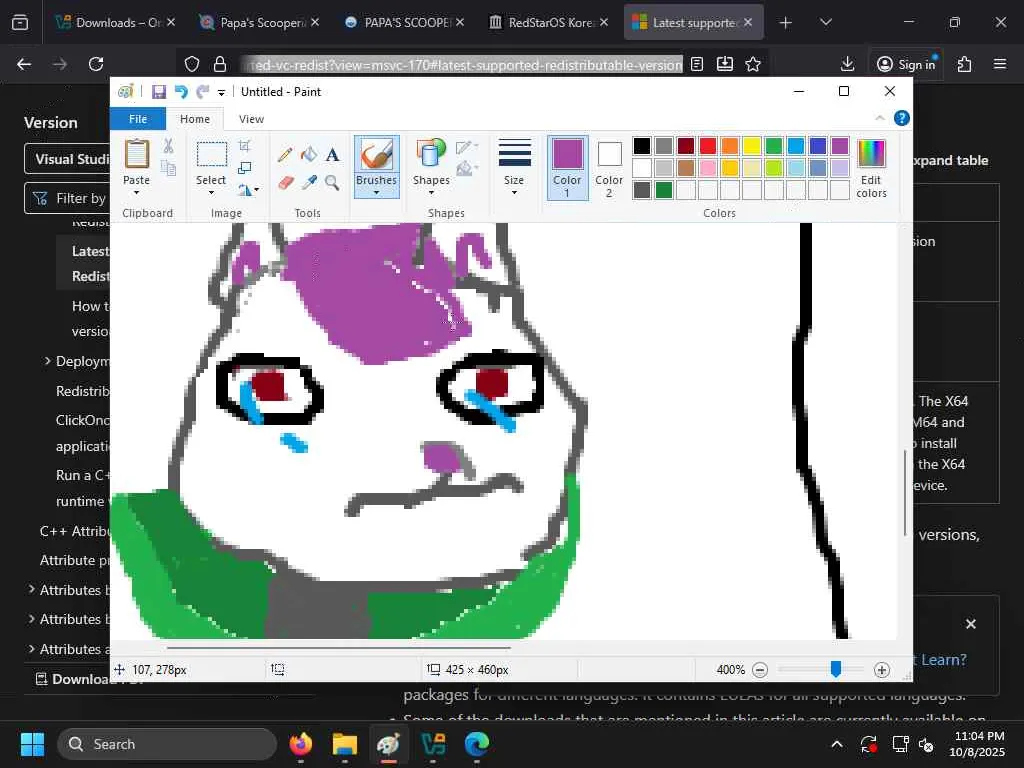Open the Shapes gallery icon
The height and width of the screenshot is (768, 1024).
[x=431, y=153]
